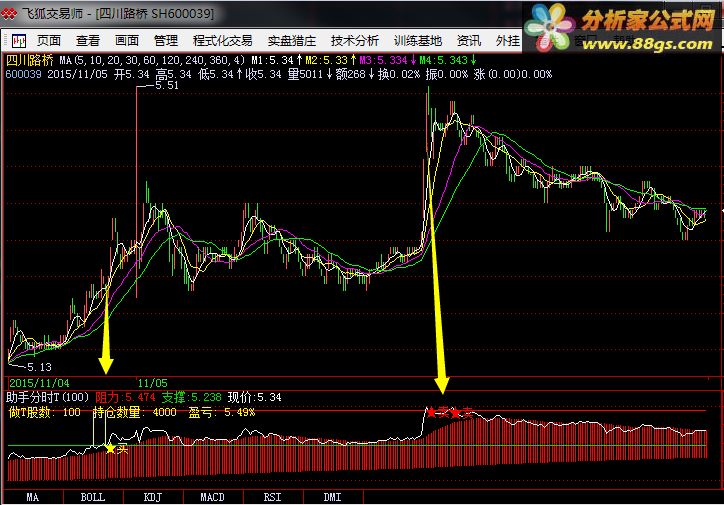Click the 助手分时T(100) indicator title
This screenshot has height=505, width=724.
click(x=47, y=397)
